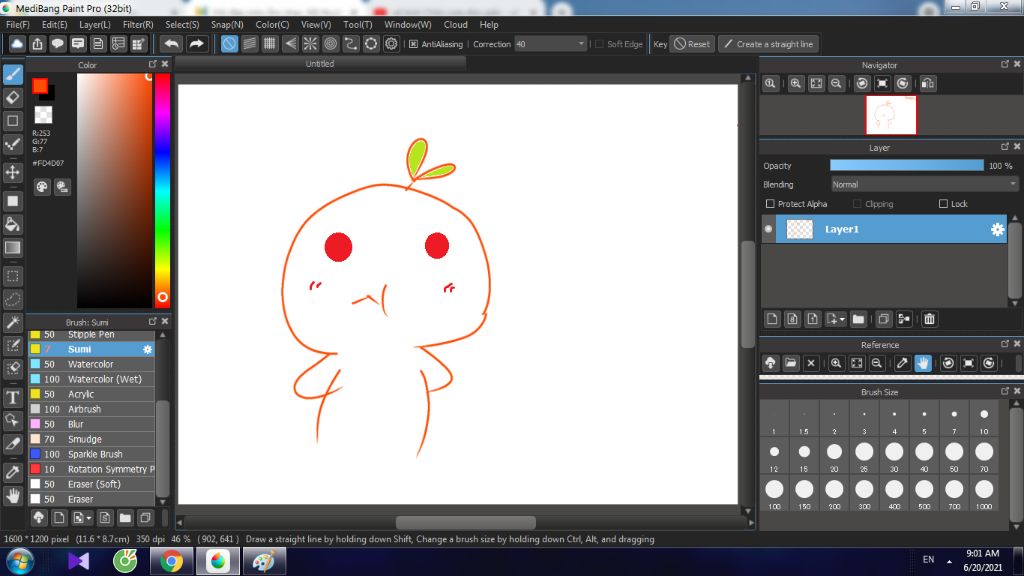Open the Correction value dropdown
The width and height of the screenshot is (1024, 576).
click(581, 44)
